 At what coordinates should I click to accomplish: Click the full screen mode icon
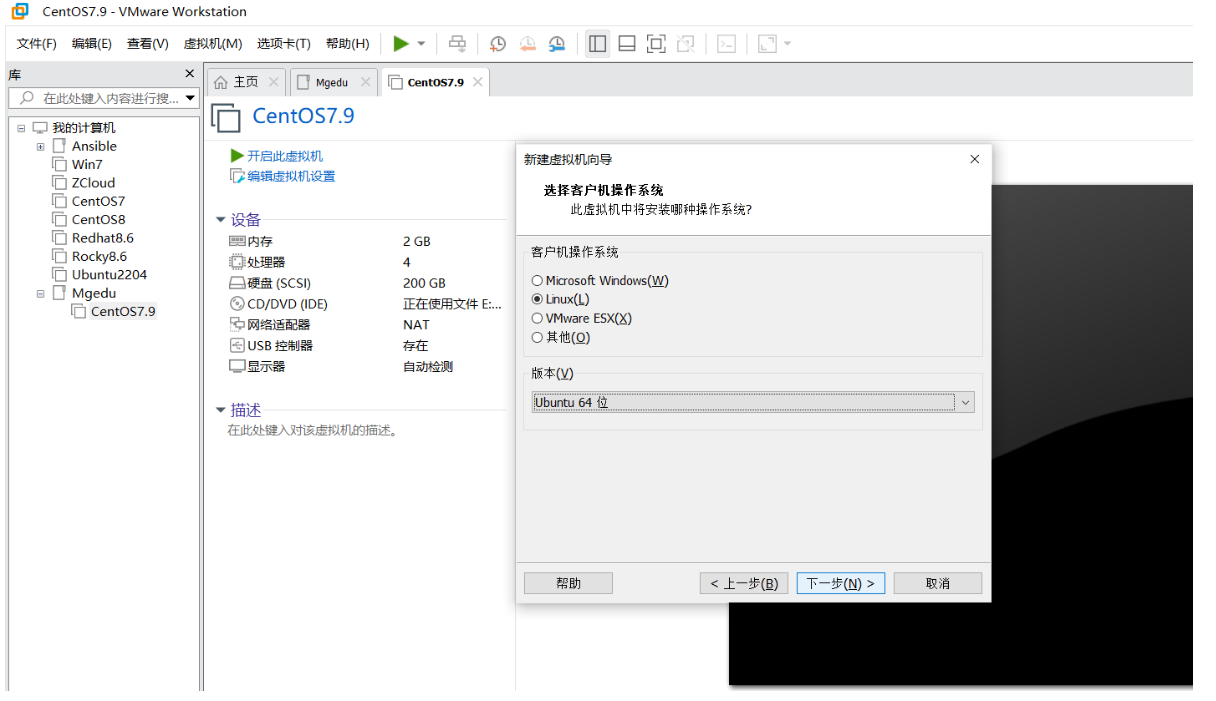tap(656, 43)
